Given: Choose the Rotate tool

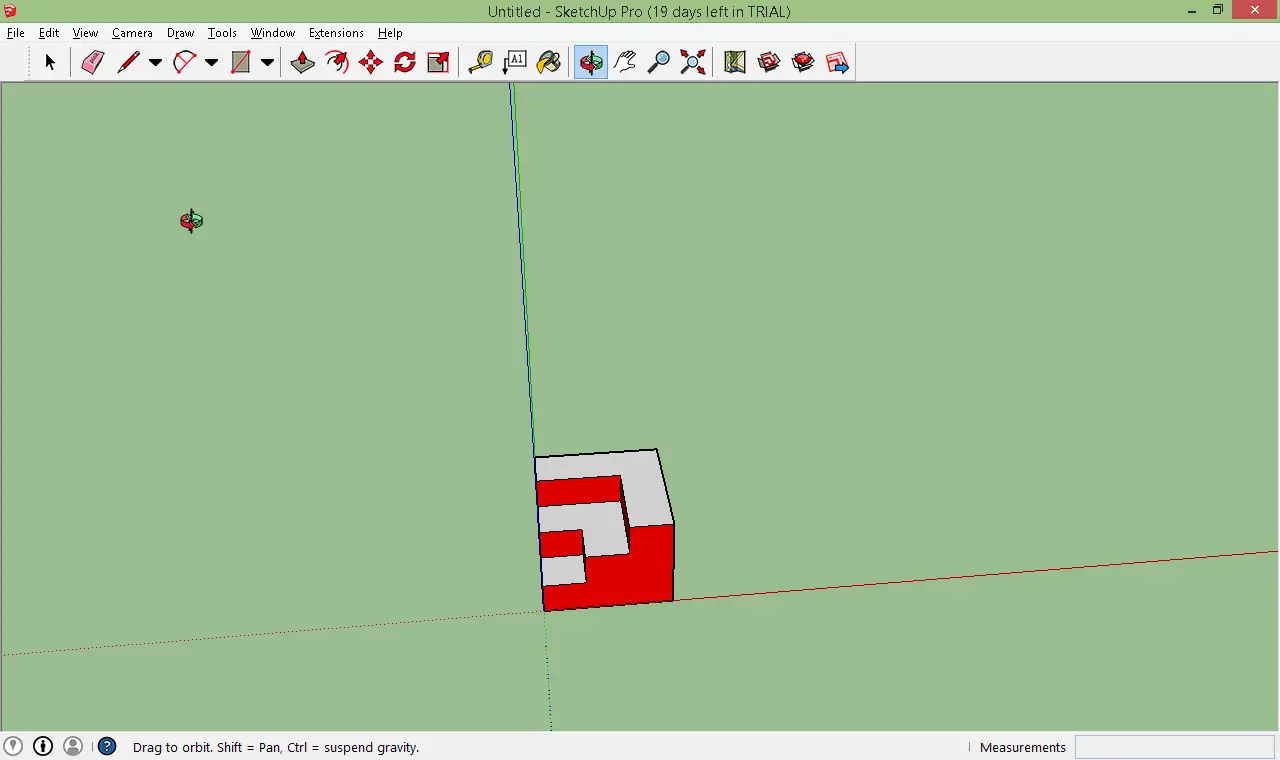Looking at the screenshot, I should (404, 62).
